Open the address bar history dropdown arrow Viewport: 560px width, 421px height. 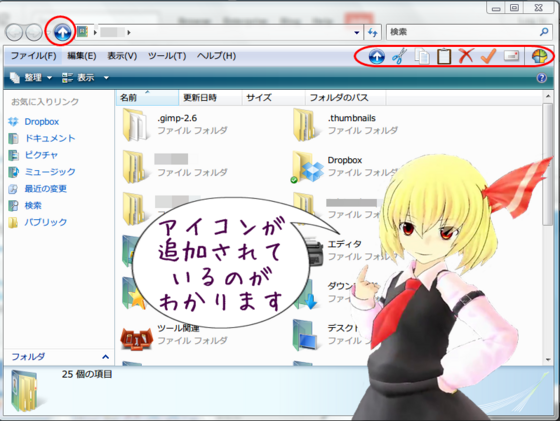click(x=356, y=32)
